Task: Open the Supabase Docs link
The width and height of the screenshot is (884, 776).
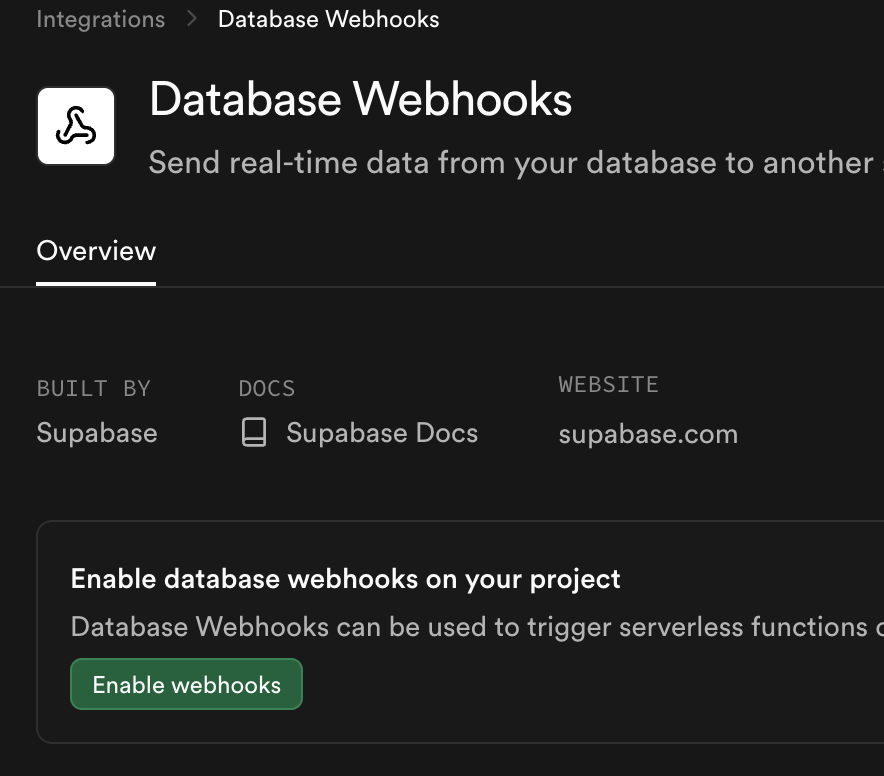Action: [381, 433]
